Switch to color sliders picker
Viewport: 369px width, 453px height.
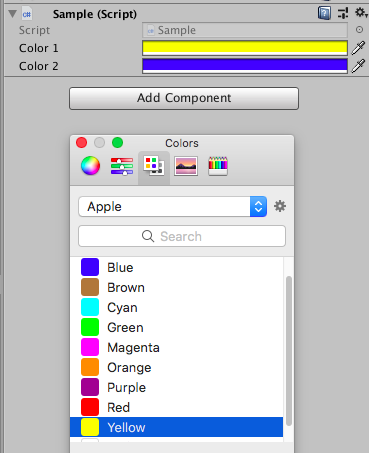point(122,166)
